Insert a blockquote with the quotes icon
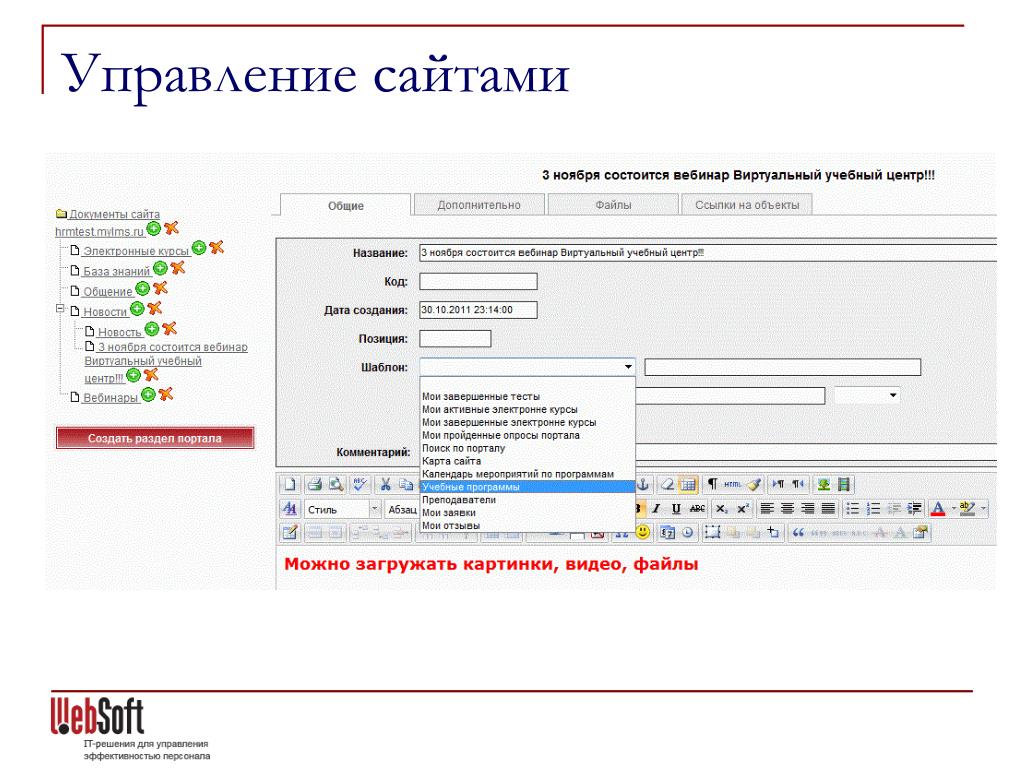Image resolution: width=1024 pixels, height=768 pixels. [x=798, y=533]
